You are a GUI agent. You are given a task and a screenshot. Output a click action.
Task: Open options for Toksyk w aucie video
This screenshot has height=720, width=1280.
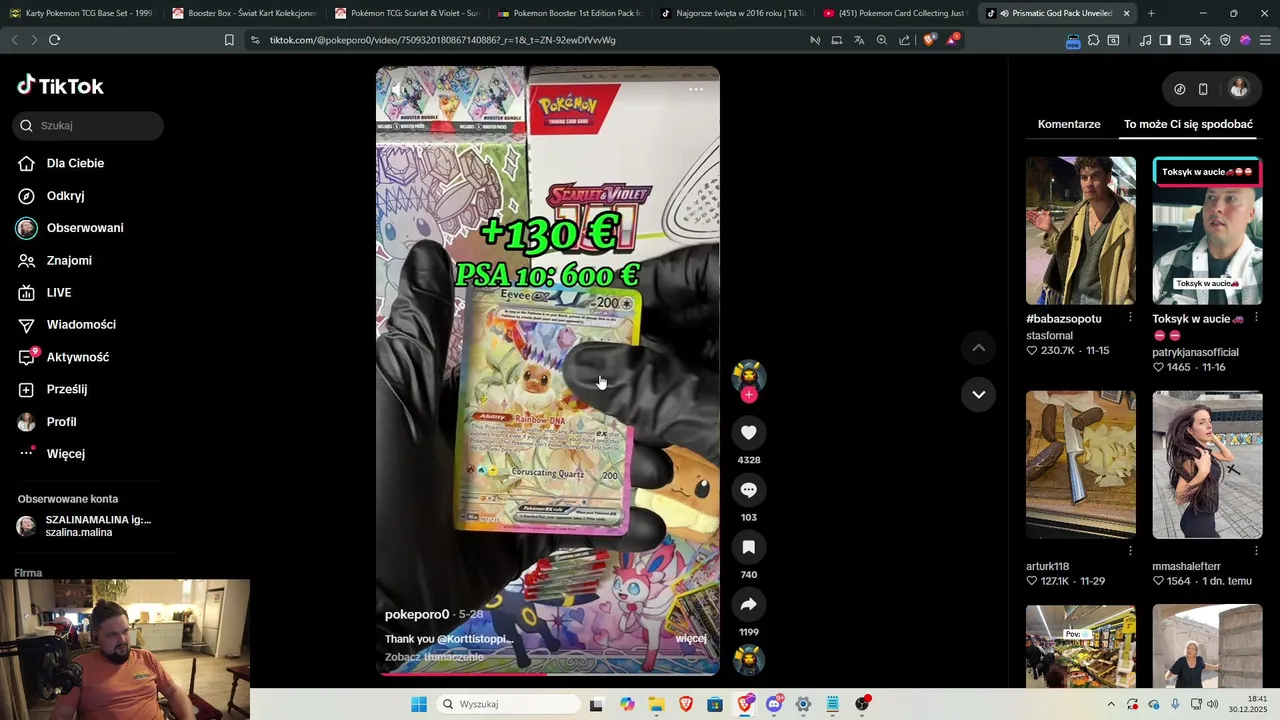pos(1256,317)
